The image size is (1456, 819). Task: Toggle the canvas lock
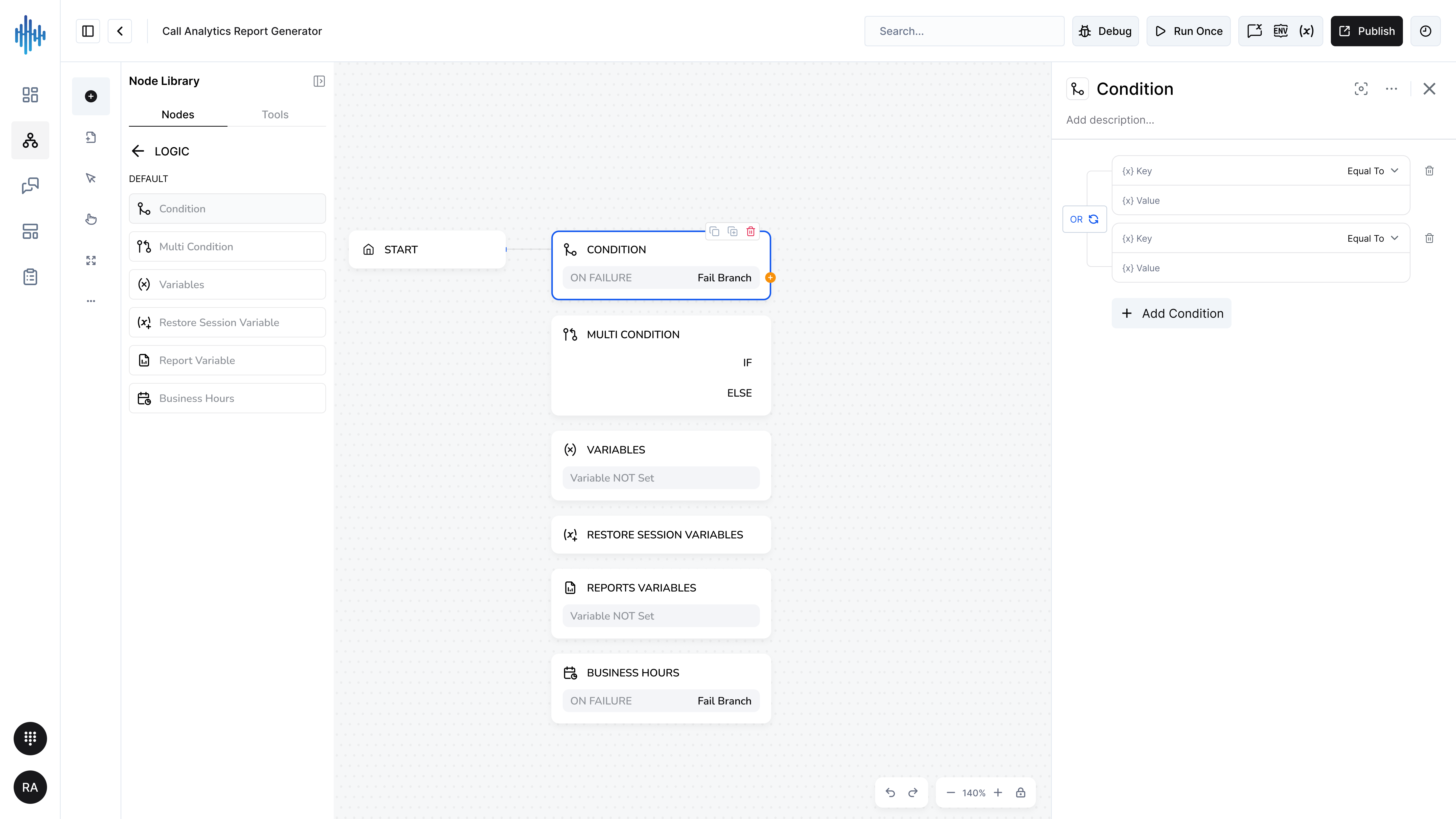(x=1021, y=792)
